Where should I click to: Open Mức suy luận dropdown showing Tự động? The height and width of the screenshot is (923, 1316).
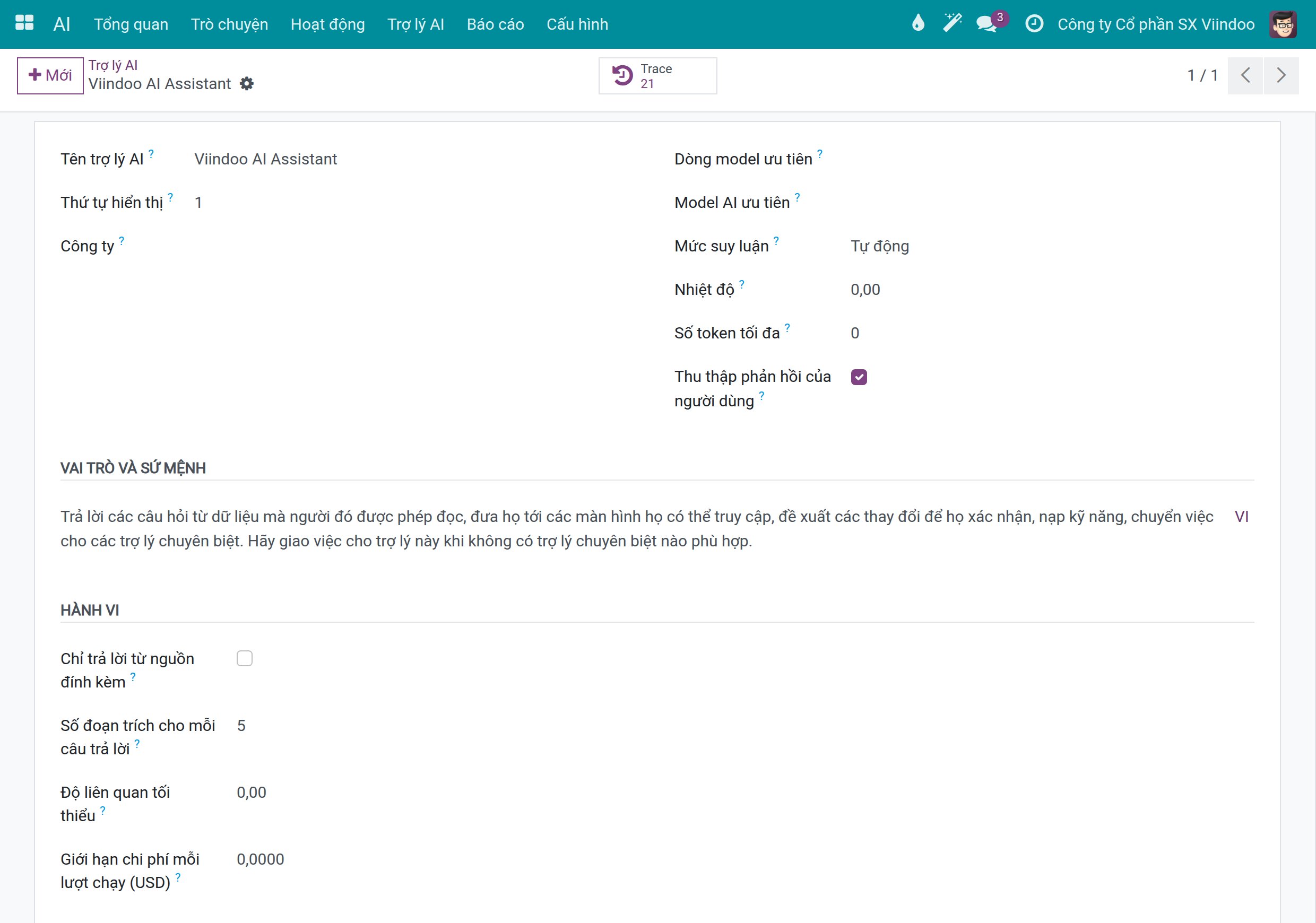tap(1052, 246)
